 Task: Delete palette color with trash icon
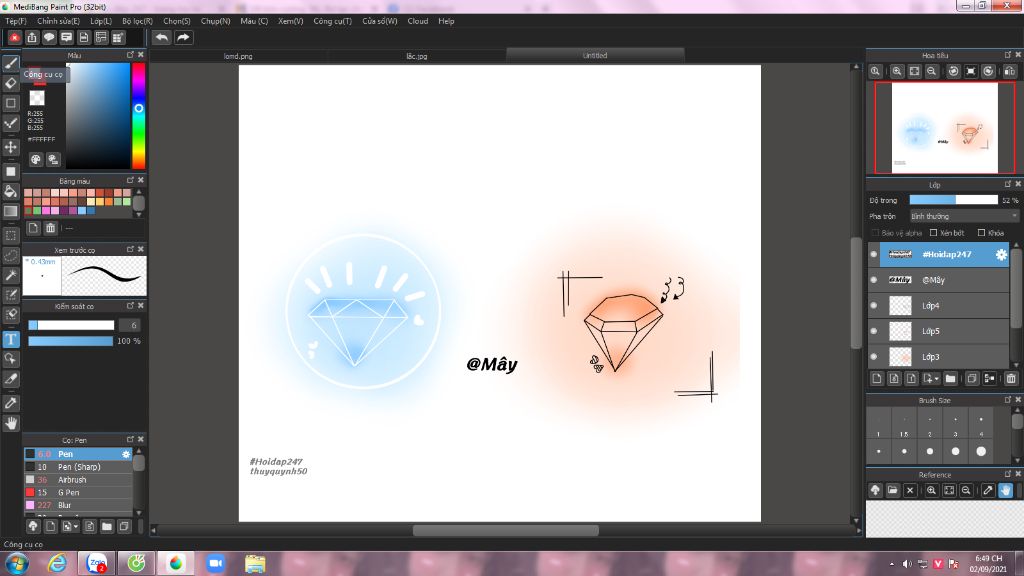point(50,228)
